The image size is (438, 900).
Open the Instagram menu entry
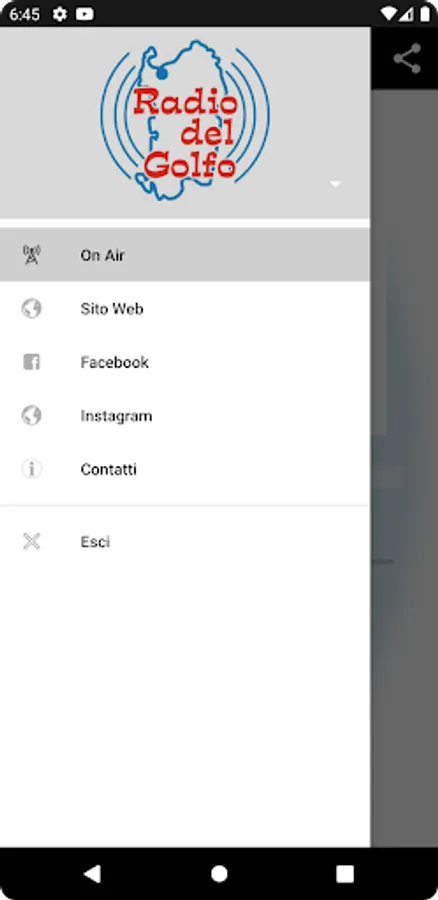pos(185,415)
